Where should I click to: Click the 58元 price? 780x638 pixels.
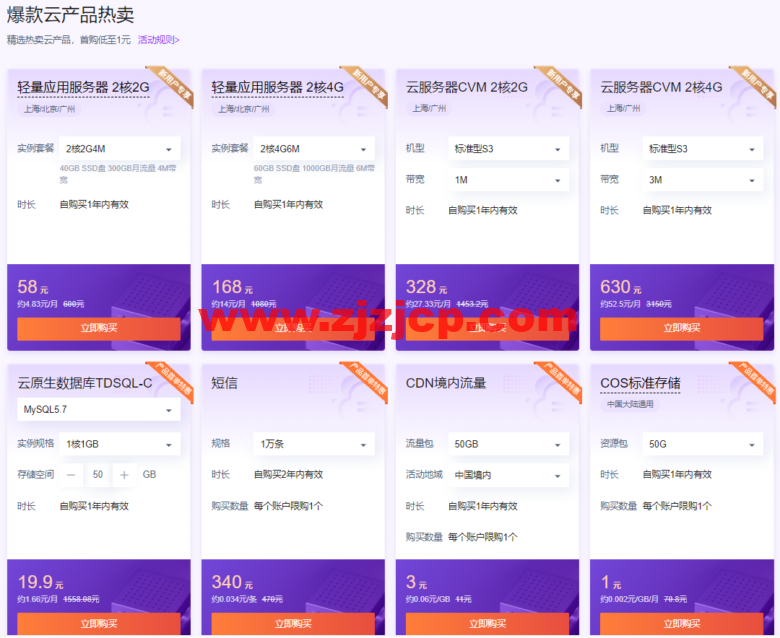pos(33,287)
